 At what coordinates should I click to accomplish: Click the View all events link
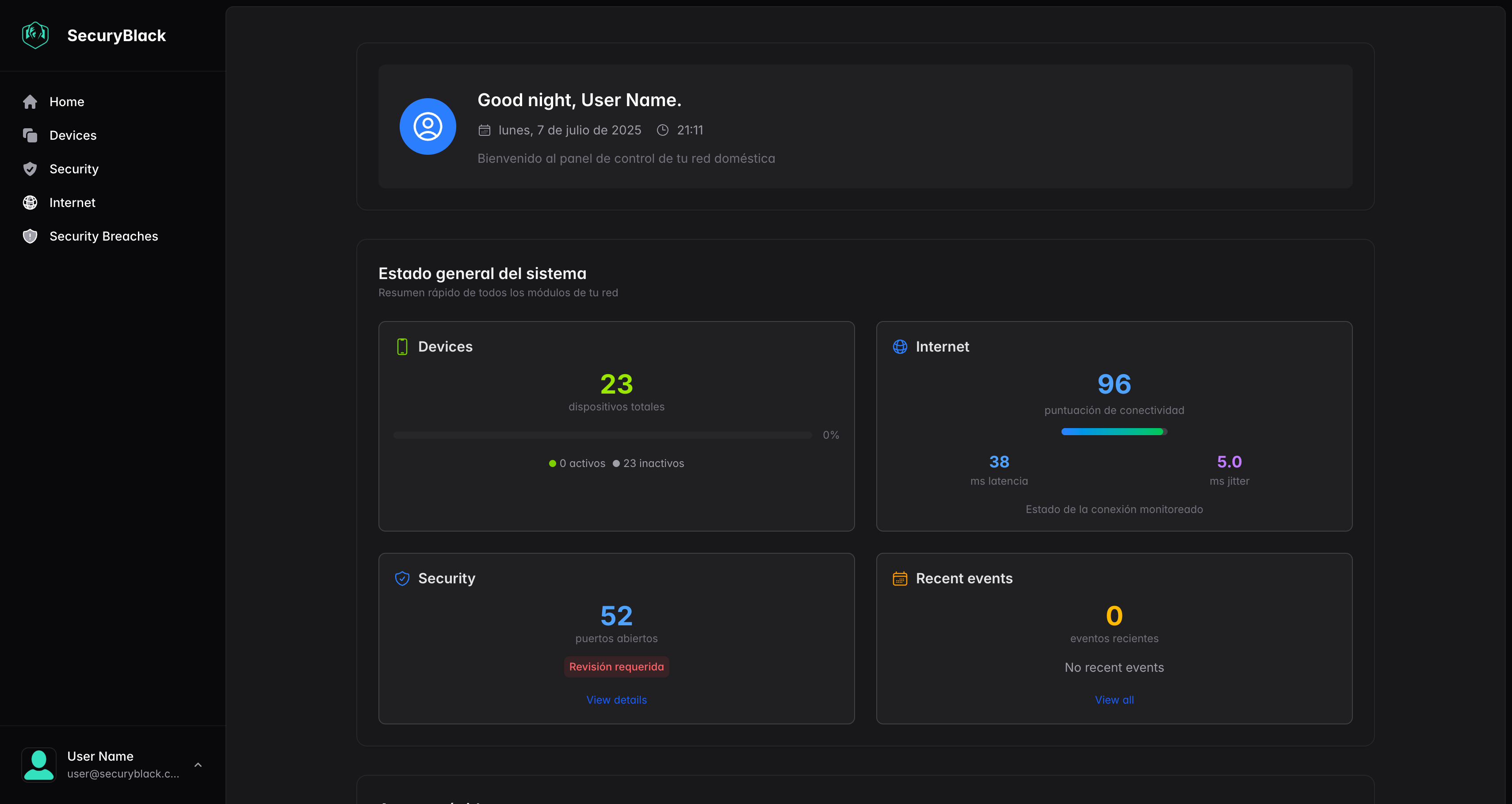click(x=1114, y=700)
